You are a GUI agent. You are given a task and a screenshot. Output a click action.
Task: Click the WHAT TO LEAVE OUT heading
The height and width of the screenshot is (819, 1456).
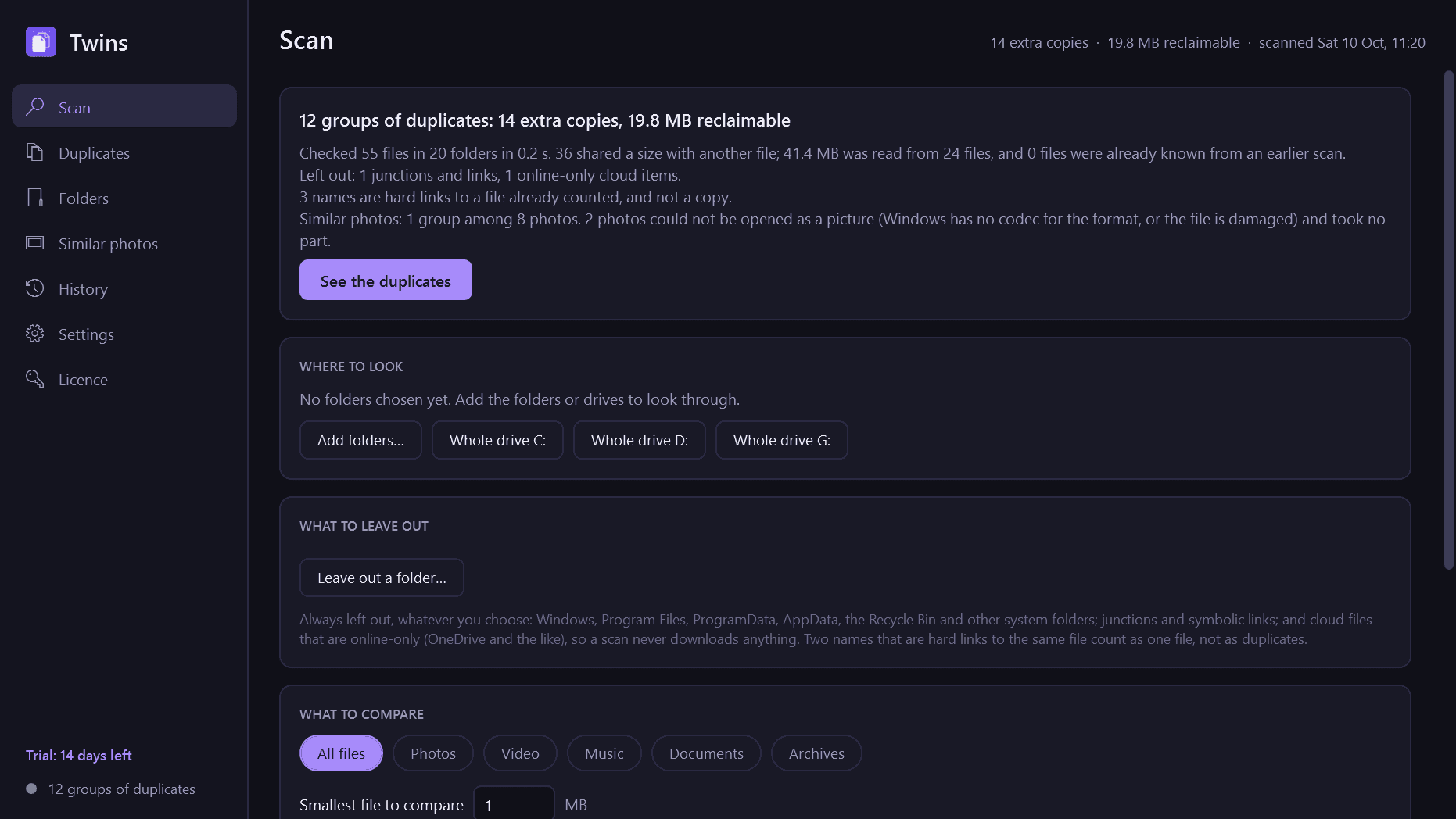tap(364, 526)
